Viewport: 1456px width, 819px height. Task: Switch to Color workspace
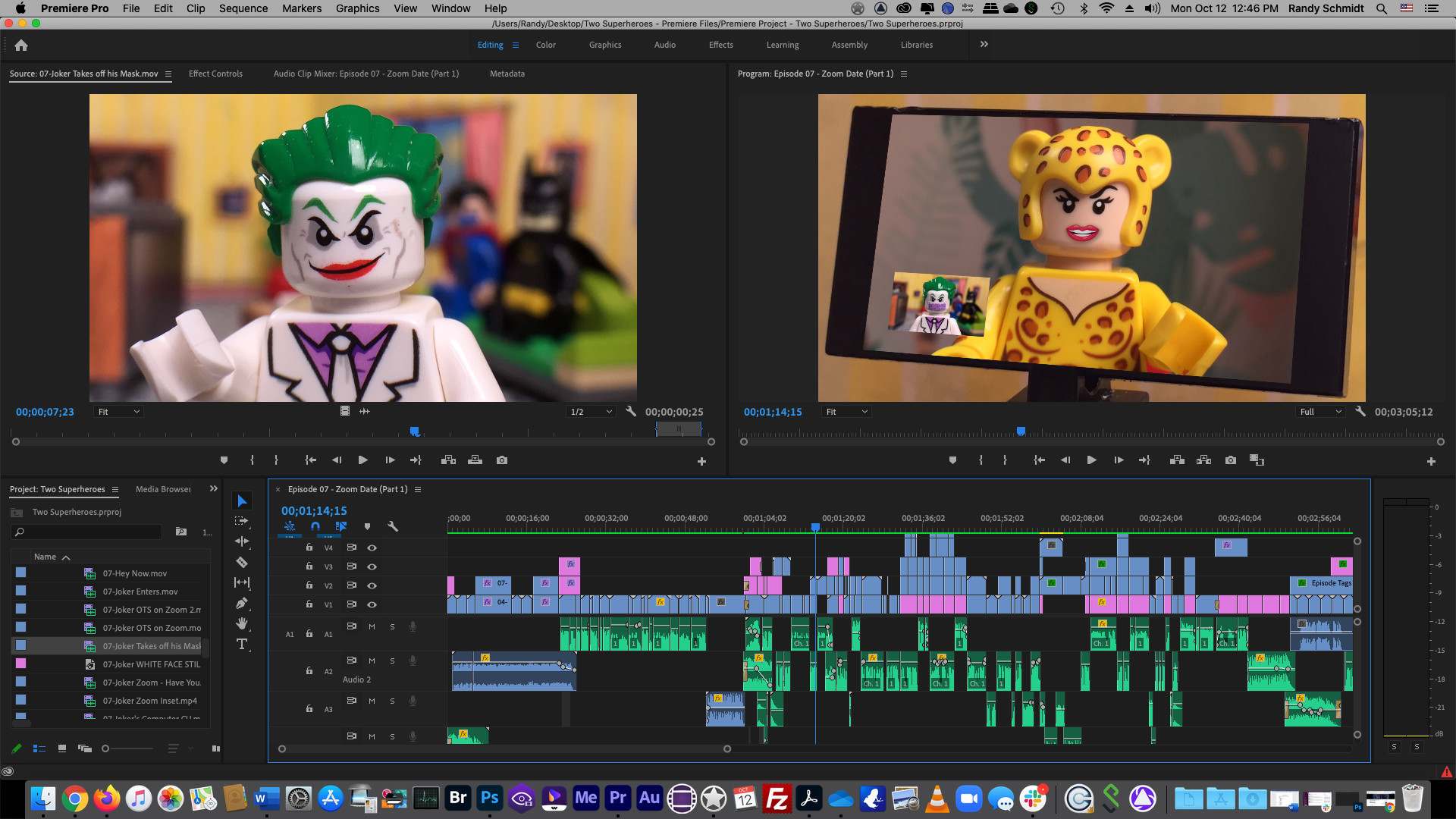[546, 45]
